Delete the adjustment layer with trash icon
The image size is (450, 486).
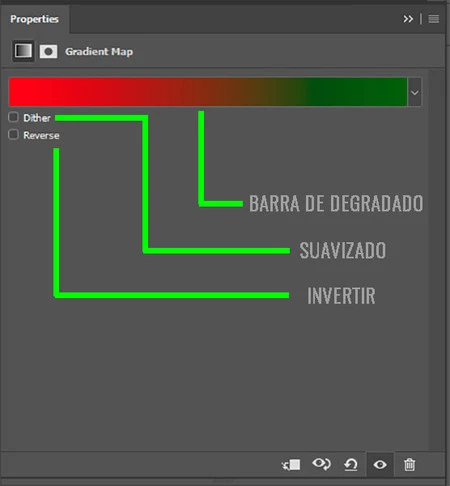tap(410, 465)
